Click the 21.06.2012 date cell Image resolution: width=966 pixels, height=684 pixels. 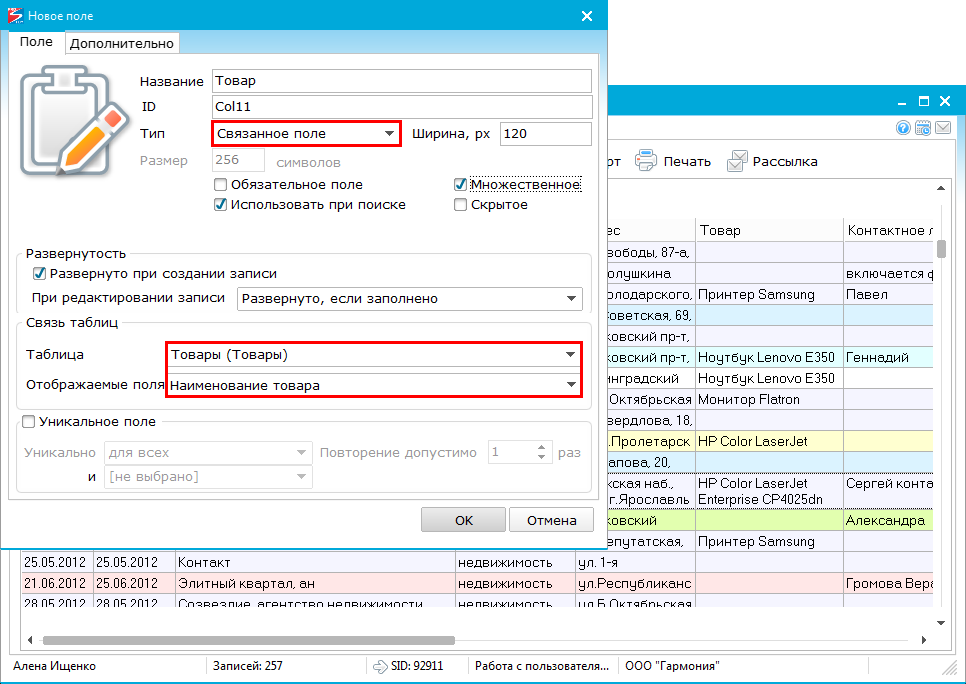[57, 584]
